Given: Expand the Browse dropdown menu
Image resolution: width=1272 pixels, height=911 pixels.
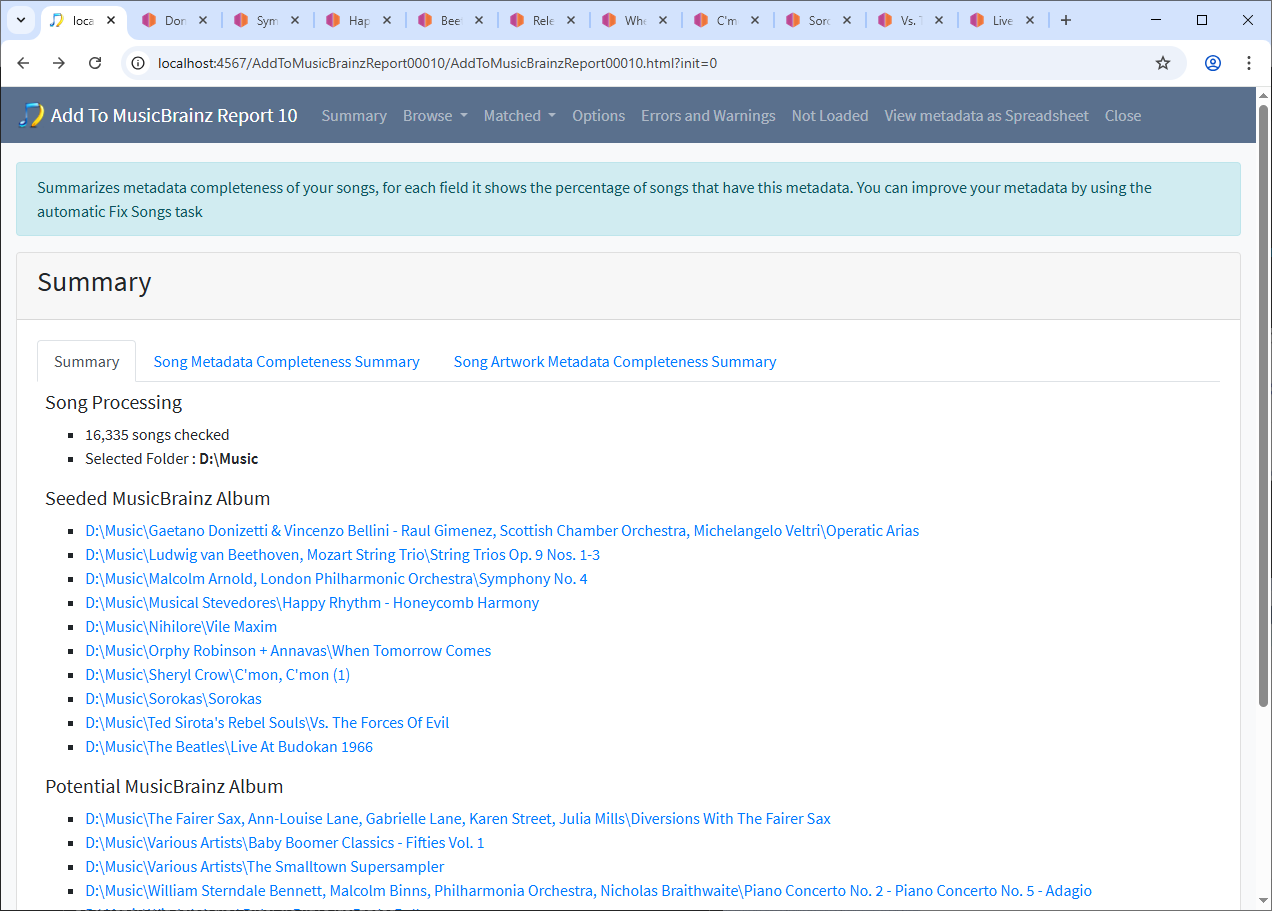Looking at the screenshot, I should [435, 116].
